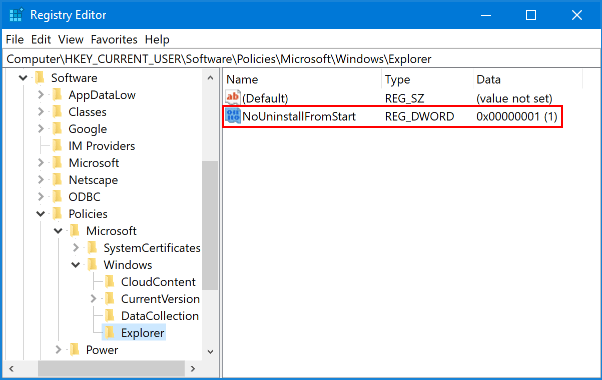Click the tree vertical scrollbar down arrow

(210, 352)
